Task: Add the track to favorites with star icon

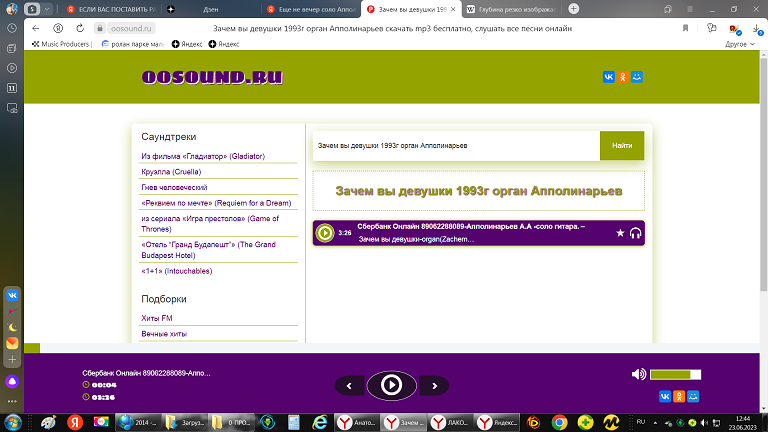Action: [620, 233]
